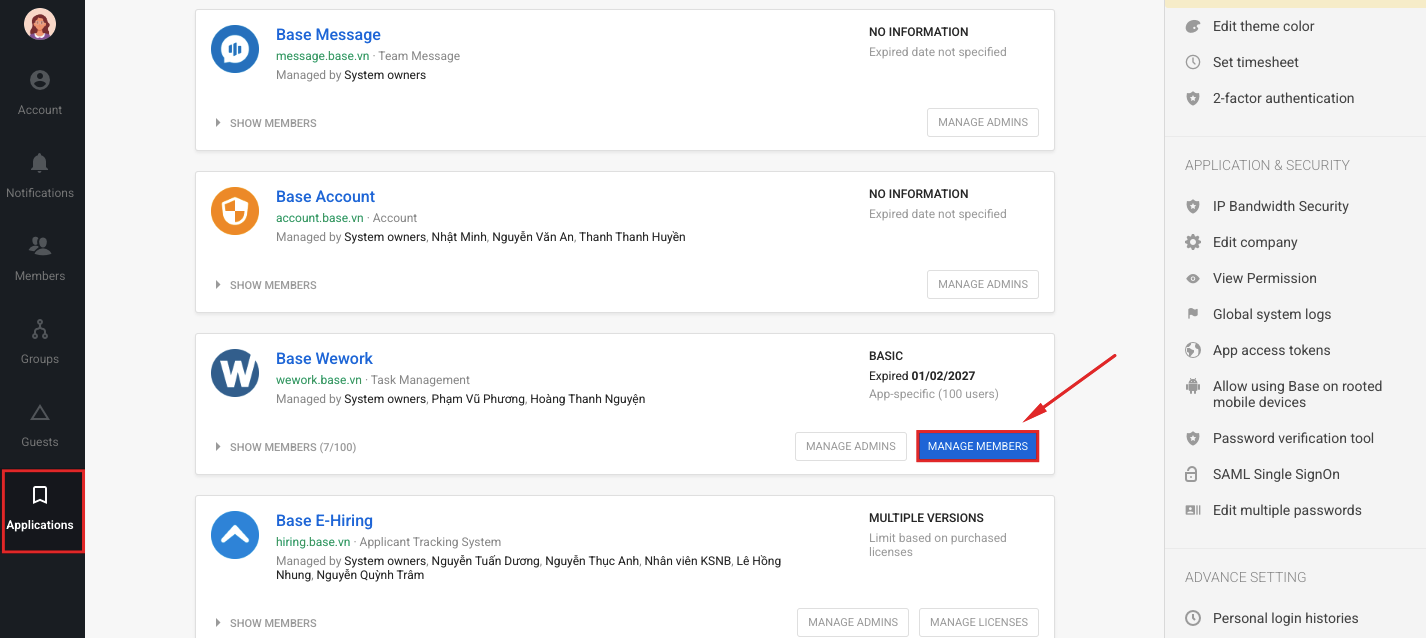
Task: Click the Base Message app icon
Action: 235,49
